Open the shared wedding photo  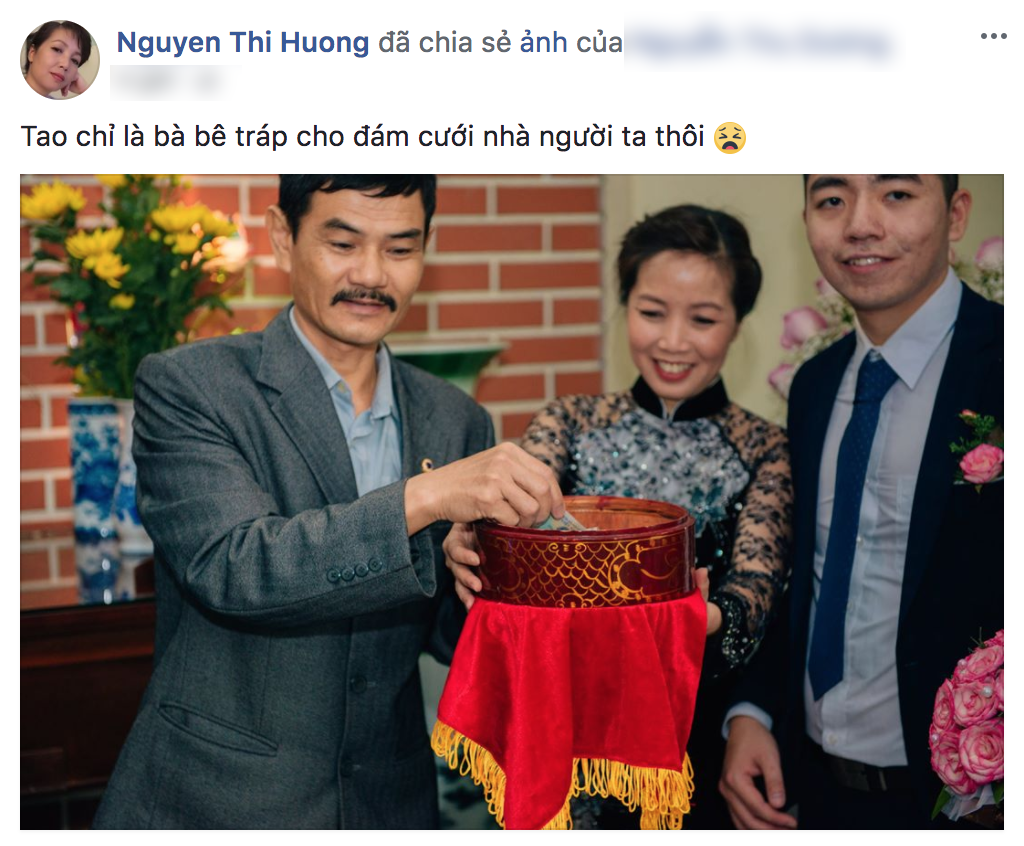(512, 502)
